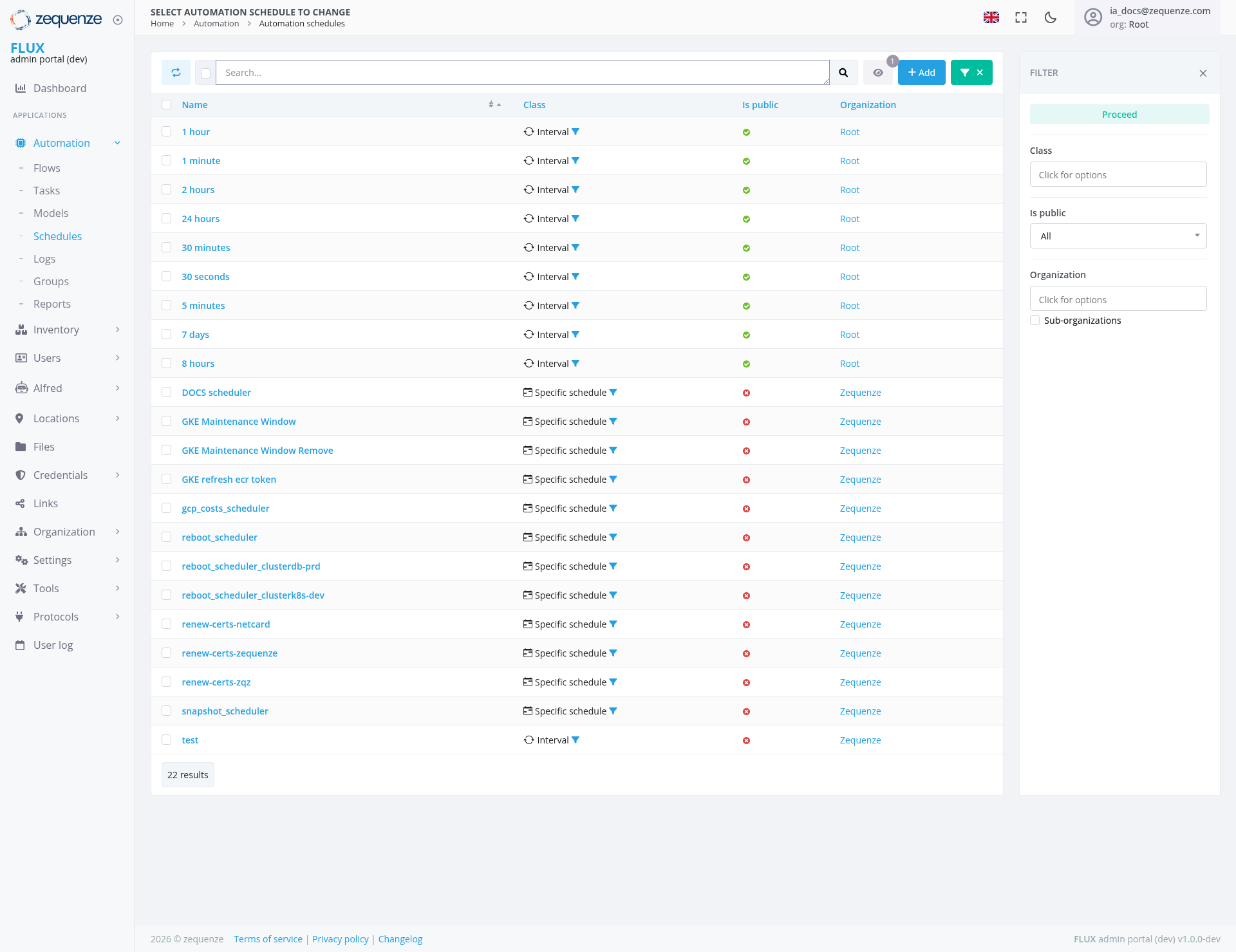Click the refresh list icon button
This screenshot has height=952, width=1236.
pyautogui.click(x=176, y=73)
